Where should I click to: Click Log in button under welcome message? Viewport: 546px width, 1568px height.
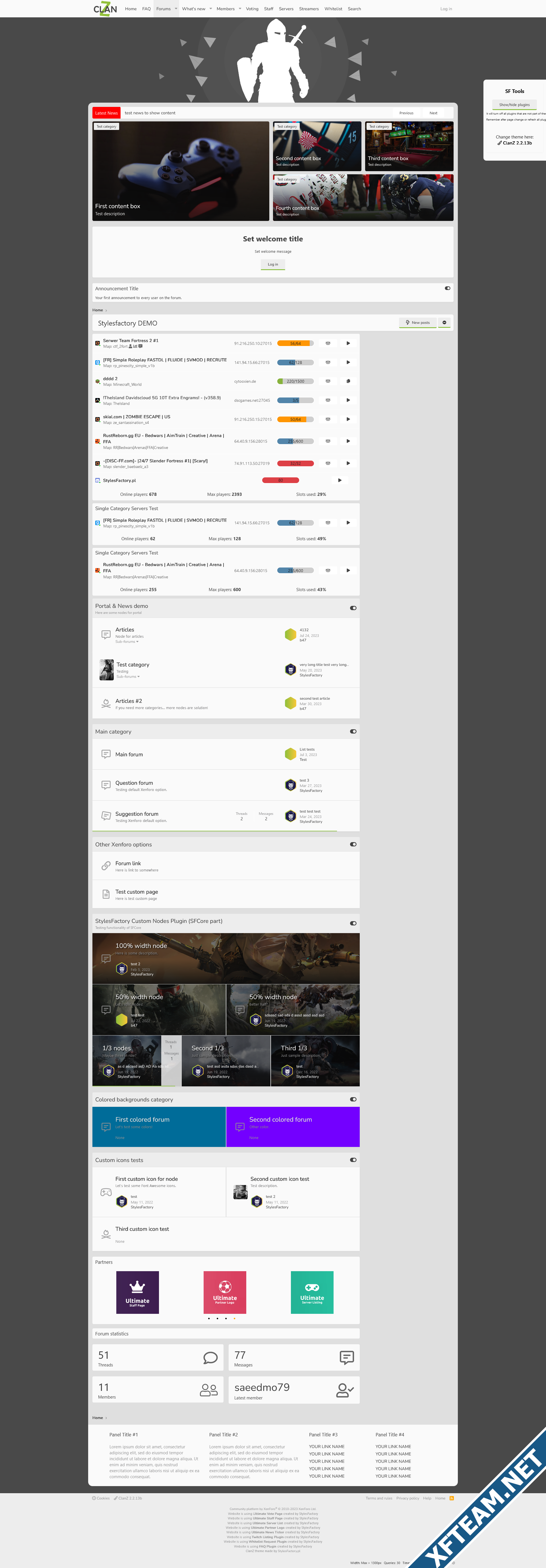(273, 264)
